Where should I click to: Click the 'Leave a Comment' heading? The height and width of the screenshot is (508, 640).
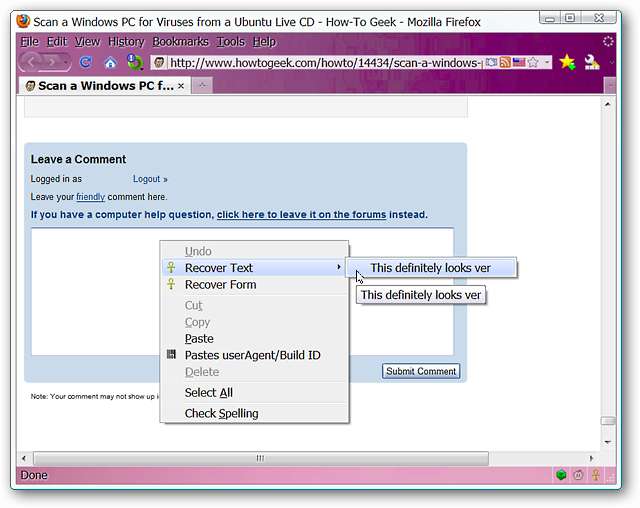pos(78,159)
